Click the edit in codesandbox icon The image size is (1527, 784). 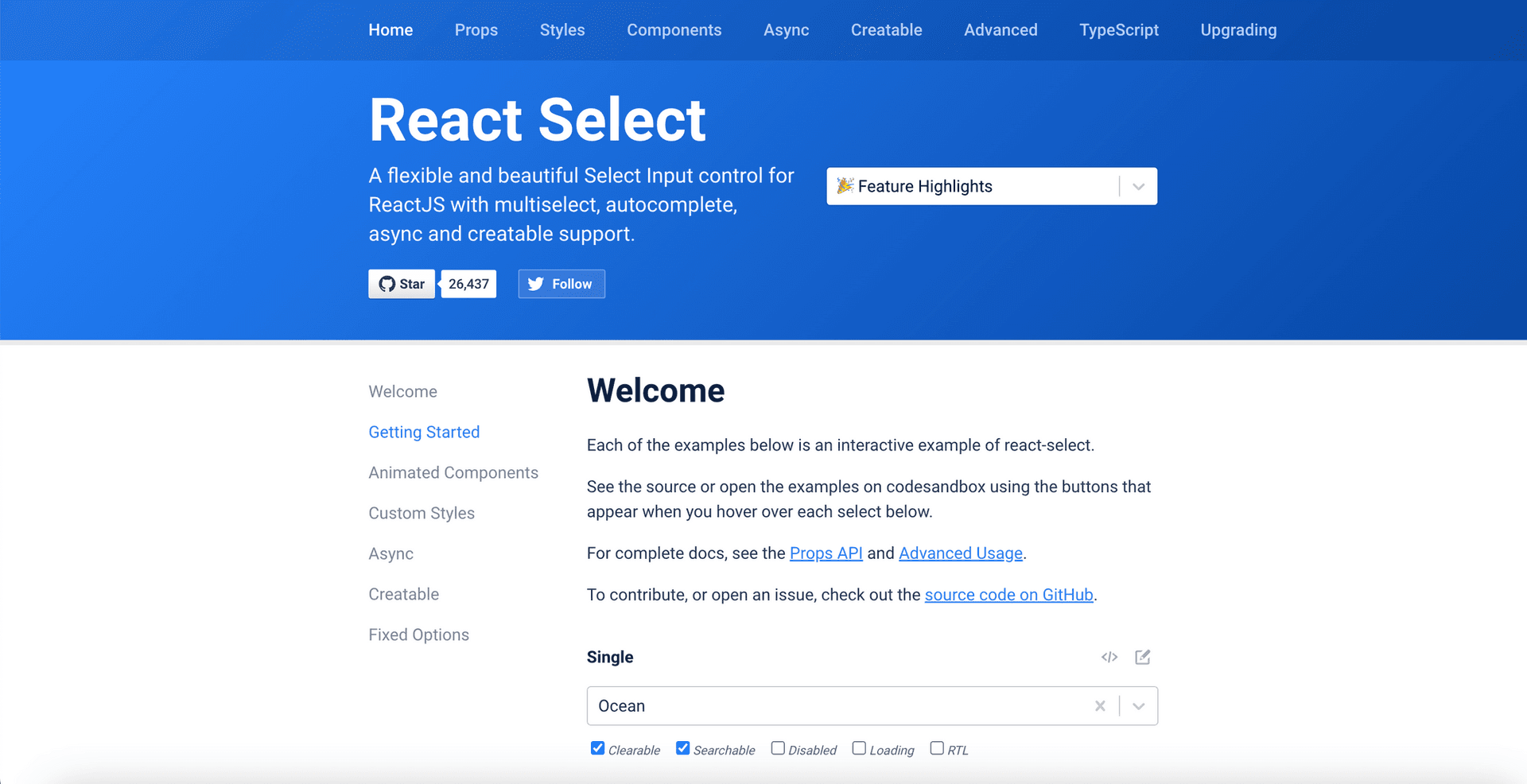pos(1142,657)
